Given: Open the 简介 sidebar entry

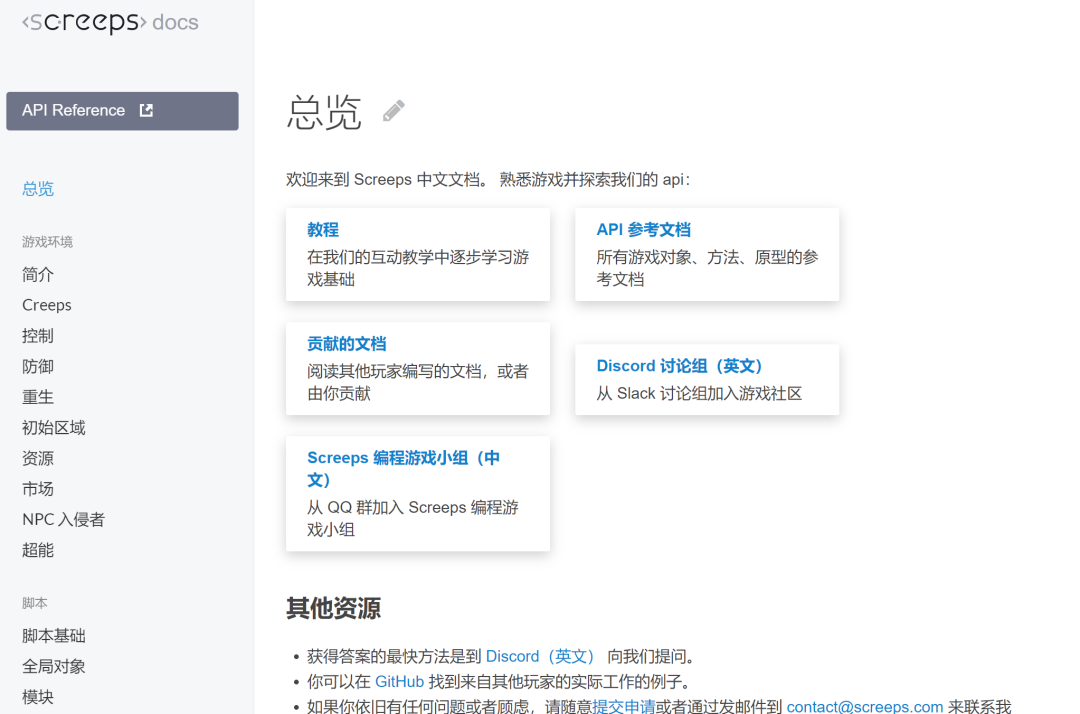Looking at the screenshot, I should point(38,274).
